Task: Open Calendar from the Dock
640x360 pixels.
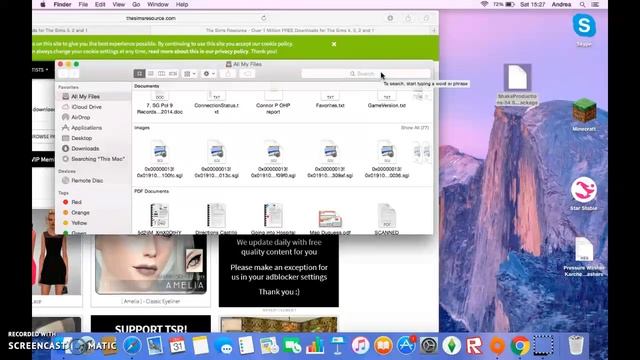Action: (177, 346)
